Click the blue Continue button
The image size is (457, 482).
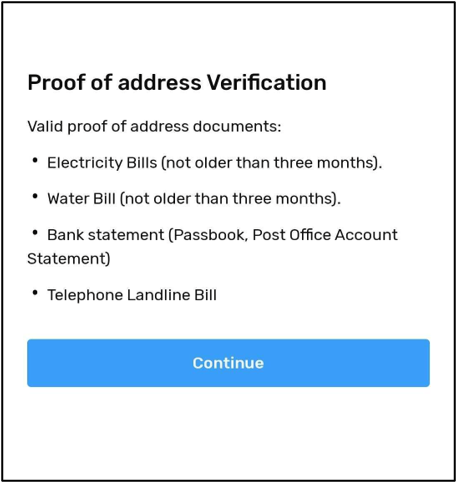[x=228, y=363]
